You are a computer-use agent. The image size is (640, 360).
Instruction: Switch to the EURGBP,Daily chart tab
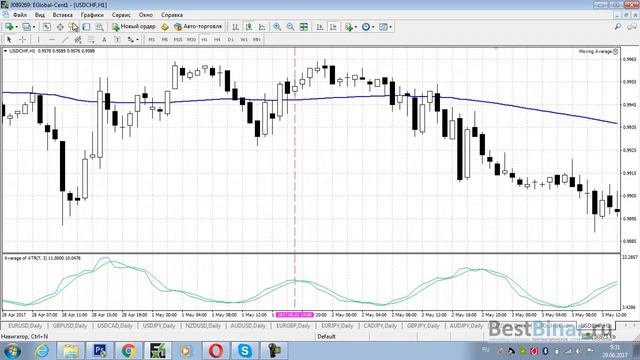point(293,326)
